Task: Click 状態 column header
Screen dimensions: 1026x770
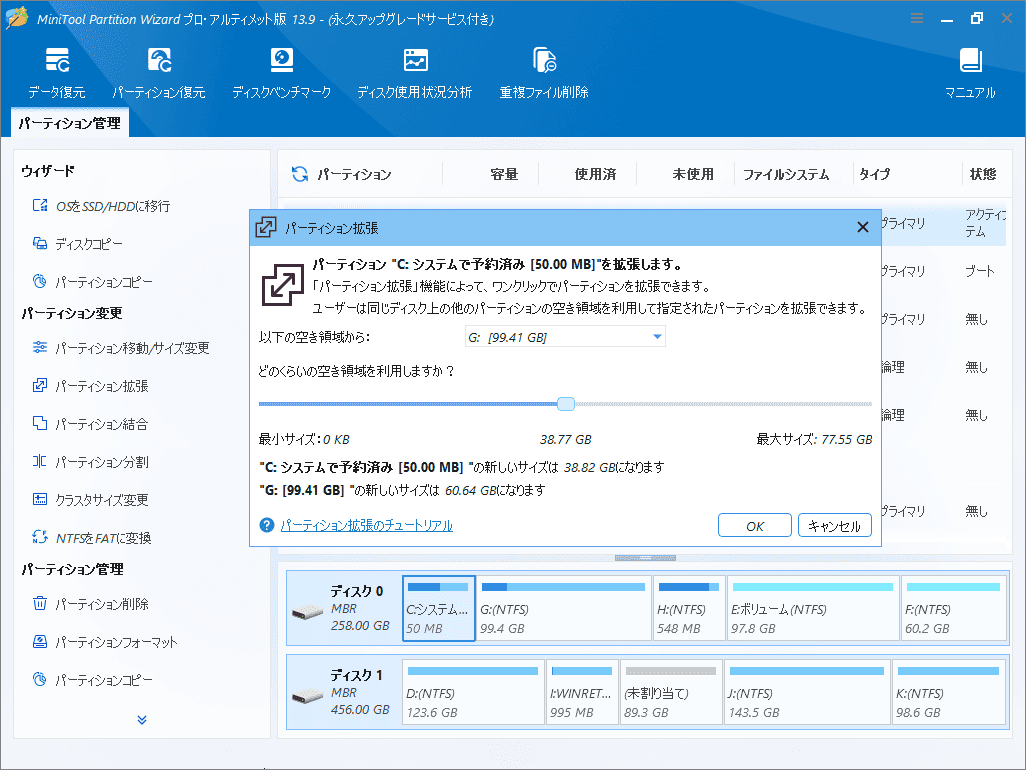Action: pyautogui.click(x=983, y=174)
